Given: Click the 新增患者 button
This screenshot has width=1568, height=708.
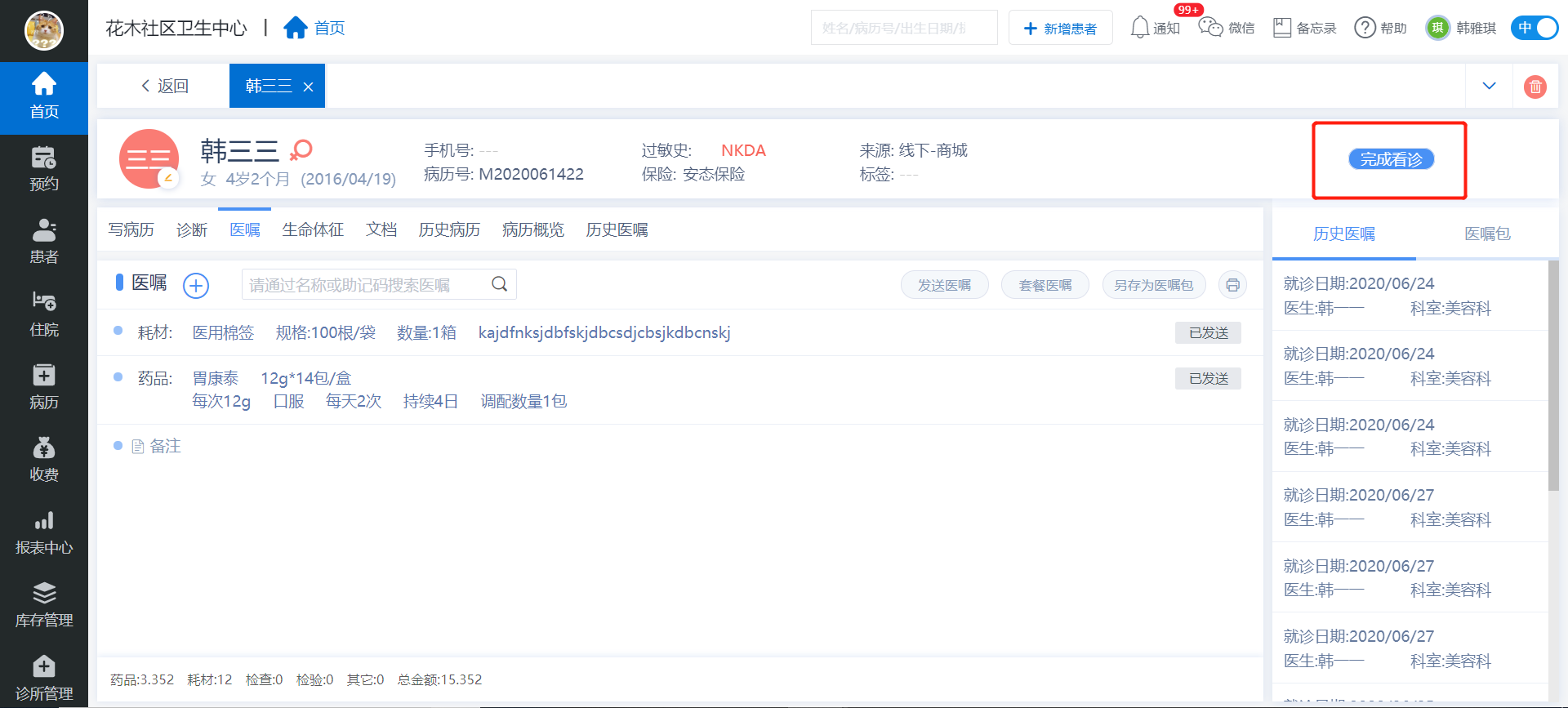Looking at the screenshot, I should click(1061, 28).
